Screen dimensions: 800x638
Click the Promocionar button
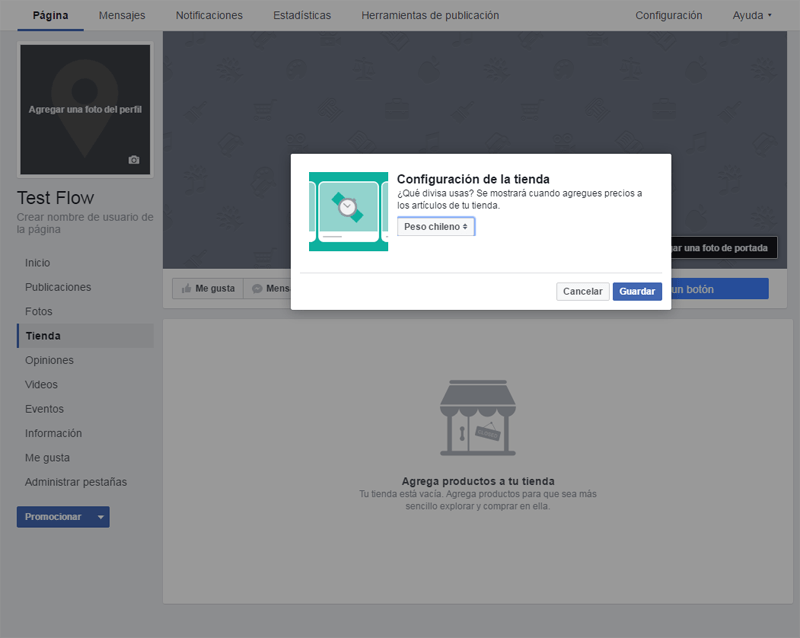click(54, 517)
